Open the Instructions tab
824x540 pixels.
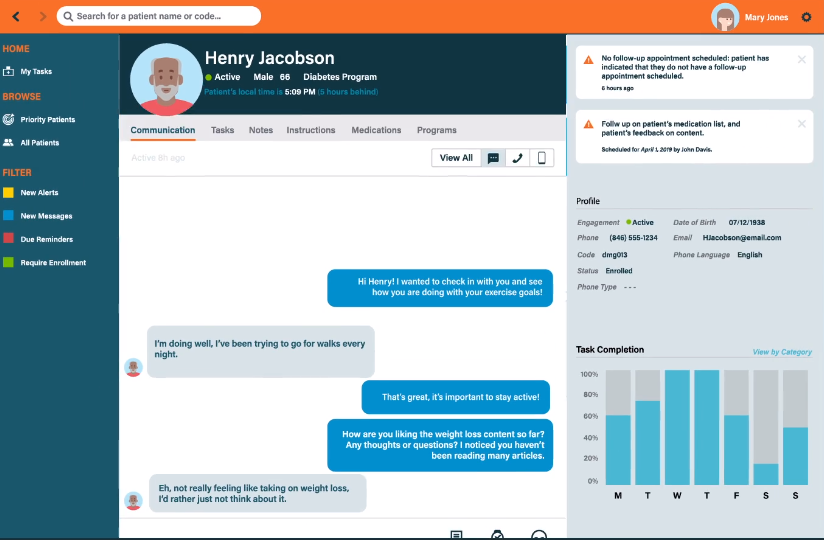[311, 130]
